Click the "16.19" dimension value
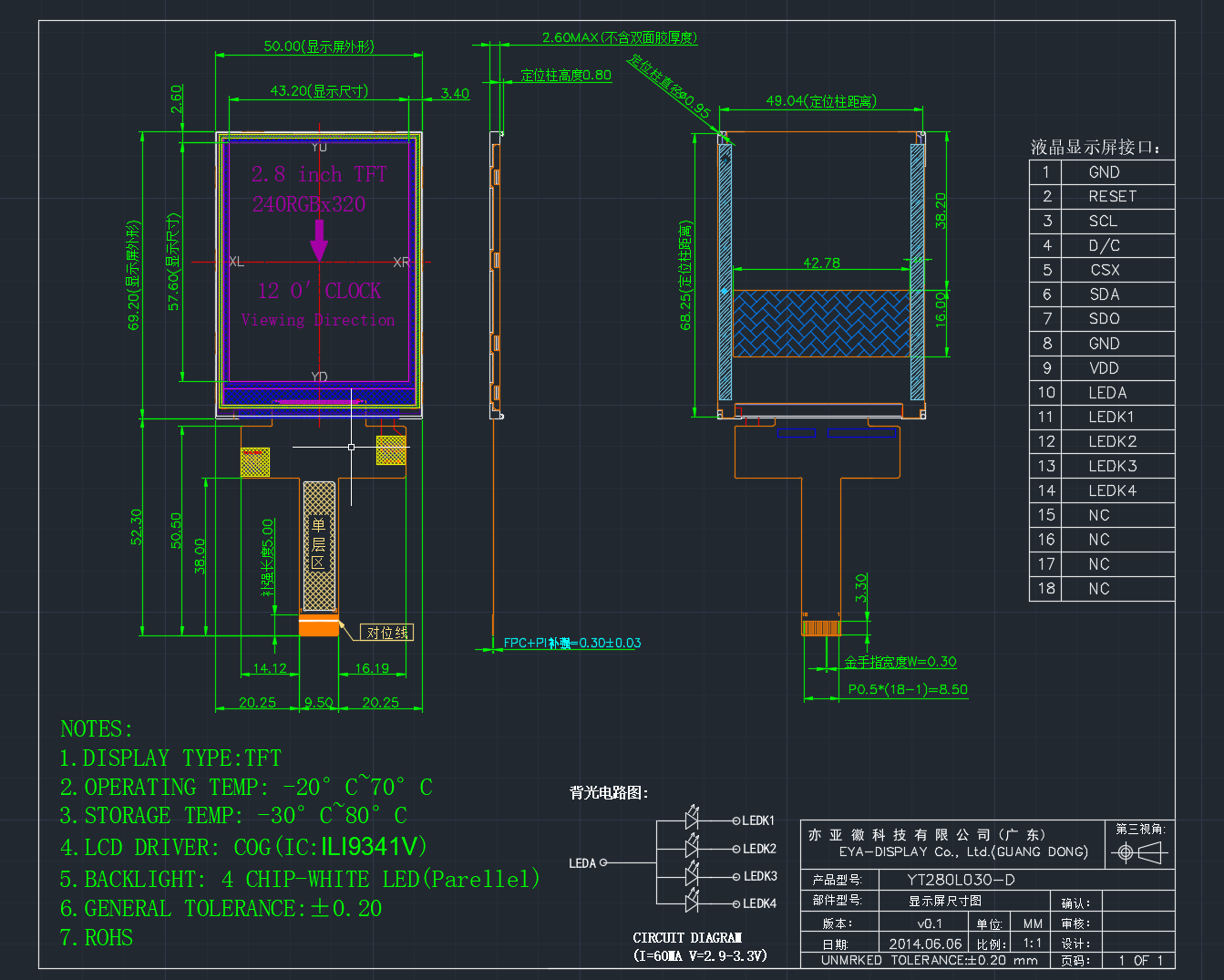The image size is (1224, 980). (x=372, y=668)
